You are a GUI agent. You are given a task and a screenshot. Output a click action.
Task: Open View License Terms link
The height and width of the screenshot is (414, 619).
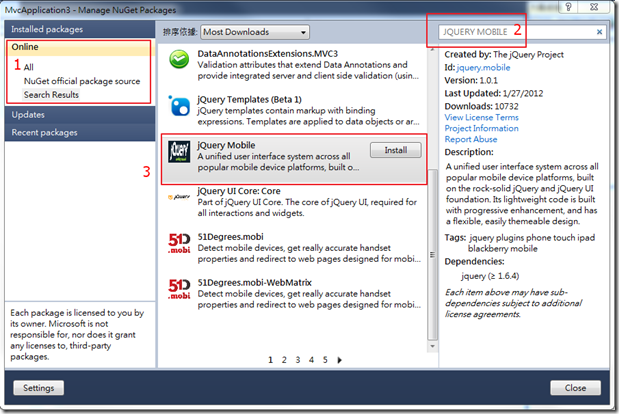481,117
